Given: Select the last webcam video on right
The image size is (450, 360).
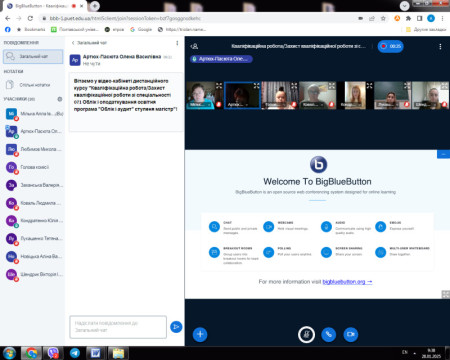Looking at the screenshot, I should click(430, 95).
